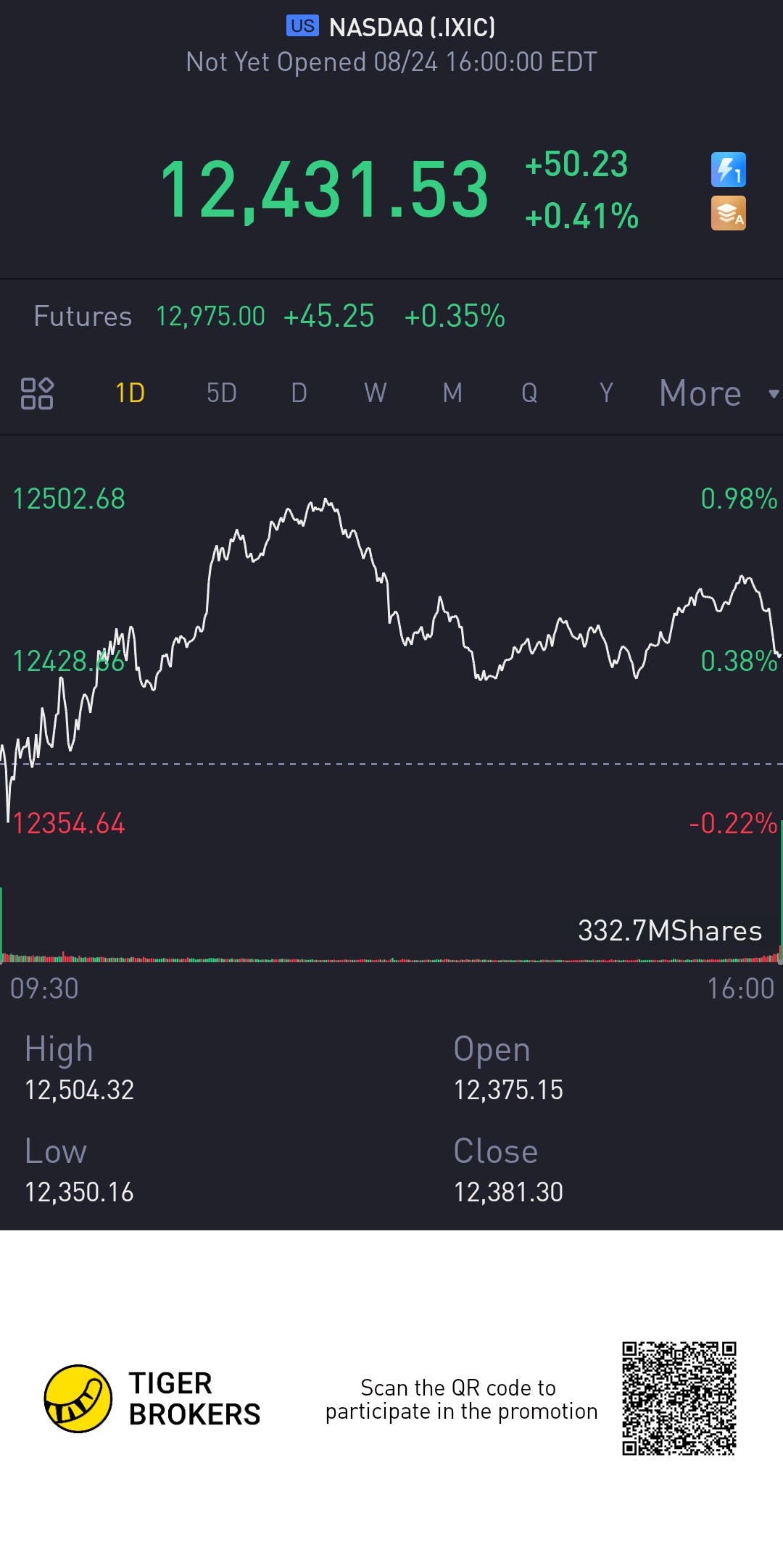Select the weekly W chart
This screenshot has height=1568, width=783.
[375, 393]
